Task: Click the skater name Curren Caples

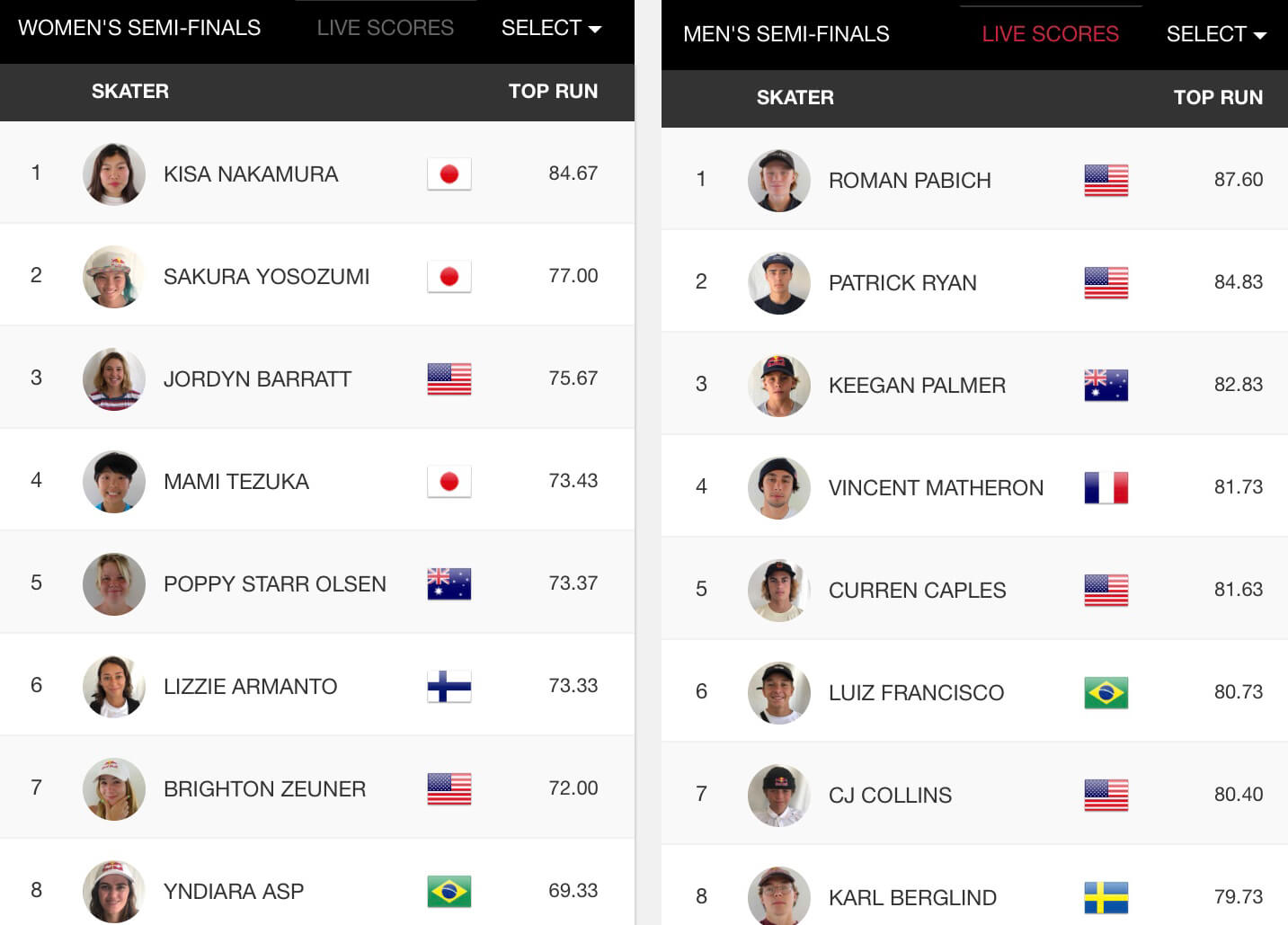Action: tap(917, 591)
